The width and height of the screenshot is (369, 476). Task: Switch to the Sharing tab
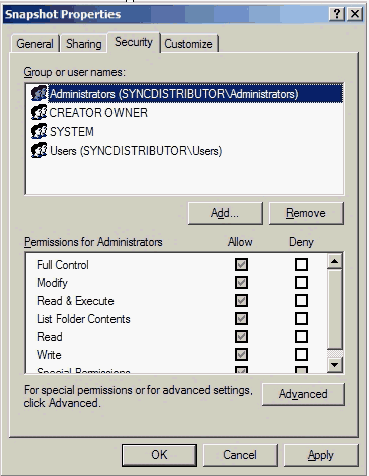point(83,44)
